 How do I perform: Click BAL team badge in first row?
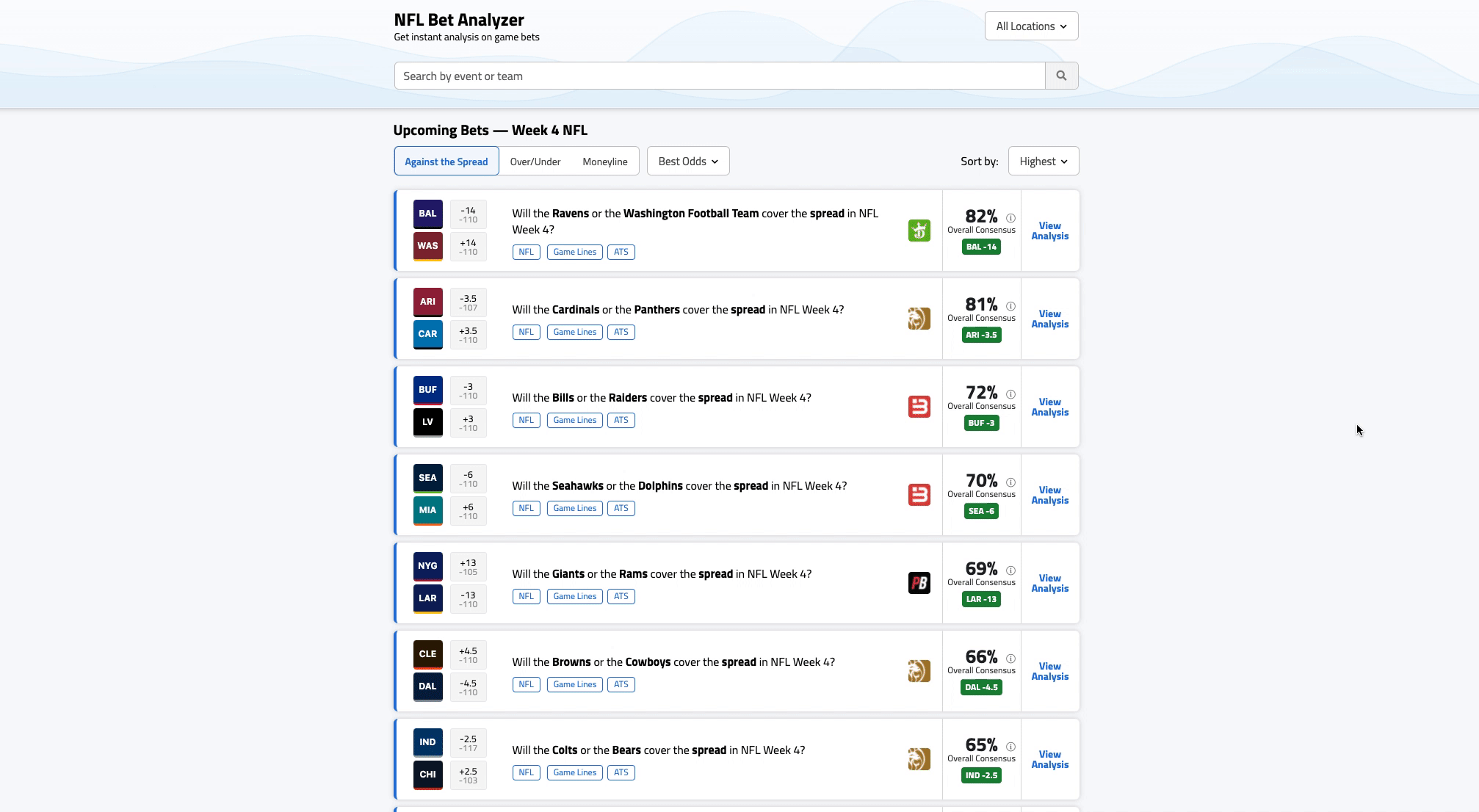(x=427, y=214)
